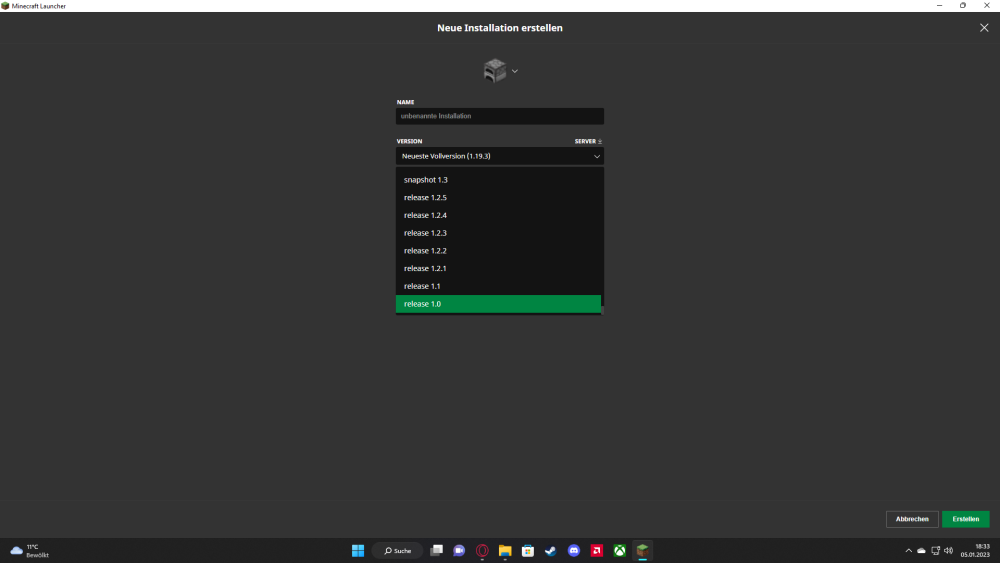
Task: Open the weather widget showing 11°C
Action: tap(30, 551)
